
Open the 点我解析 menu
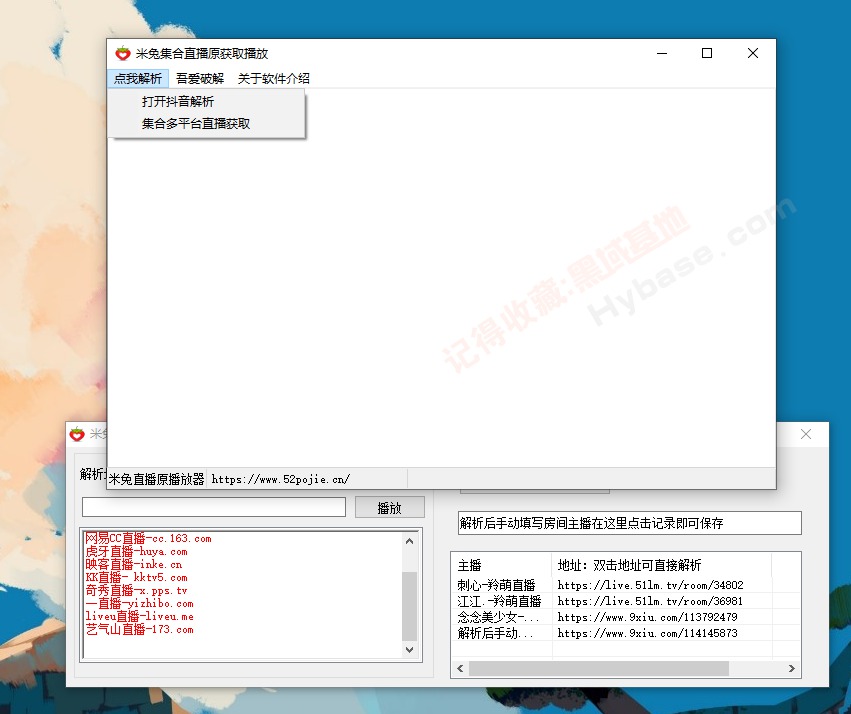(x=138, y=79)
